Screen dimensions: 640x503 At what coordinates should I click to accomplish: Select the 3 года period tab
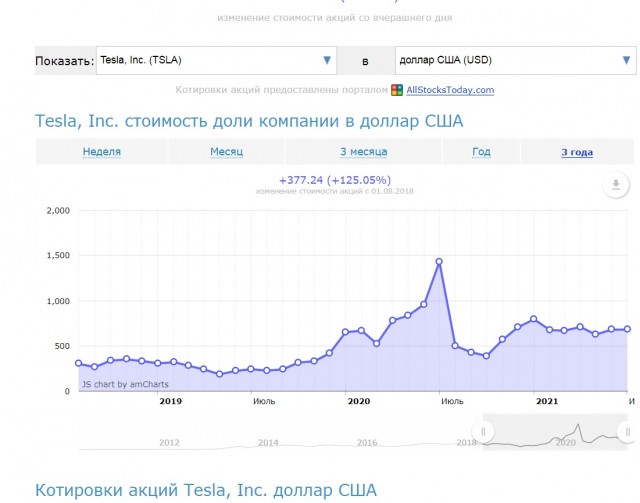click(x=576, y=152)
